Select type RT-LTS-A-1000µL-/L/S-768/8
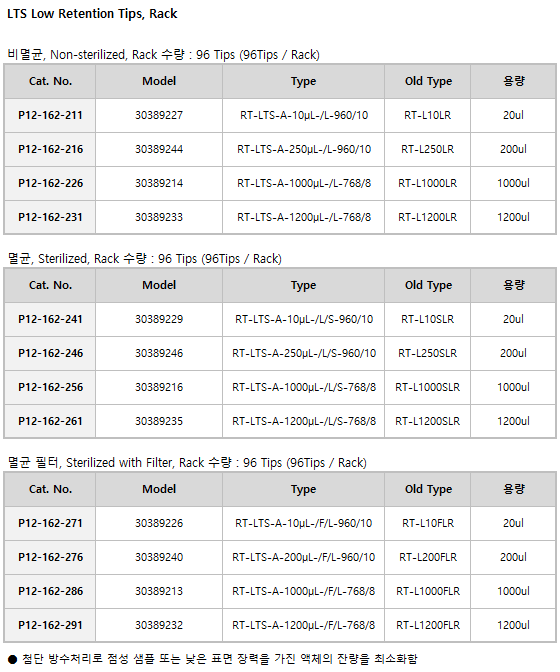 [304, 387]
